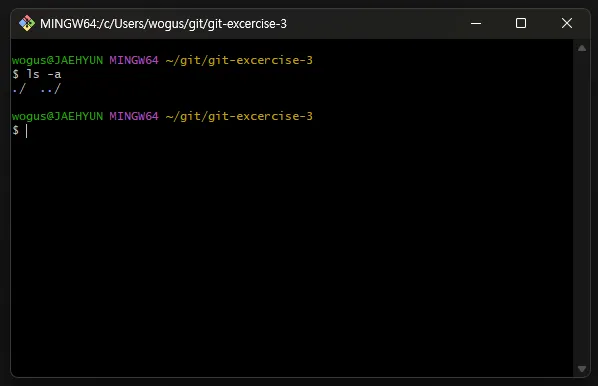Click the window title text MINGW64:/c/Users/wogus

coord(163,24)
